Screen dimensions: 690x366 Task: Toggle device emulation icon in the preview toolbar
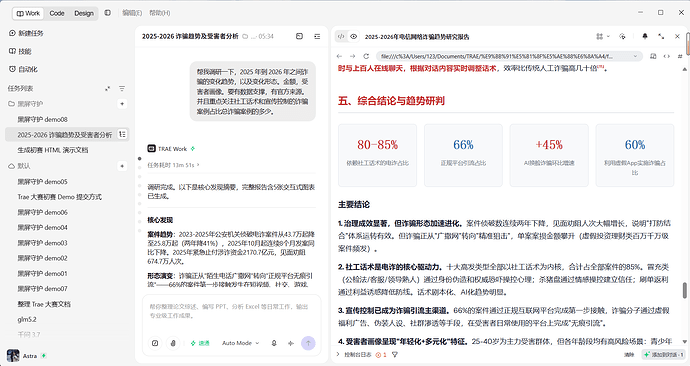click(x=653, y=56)
